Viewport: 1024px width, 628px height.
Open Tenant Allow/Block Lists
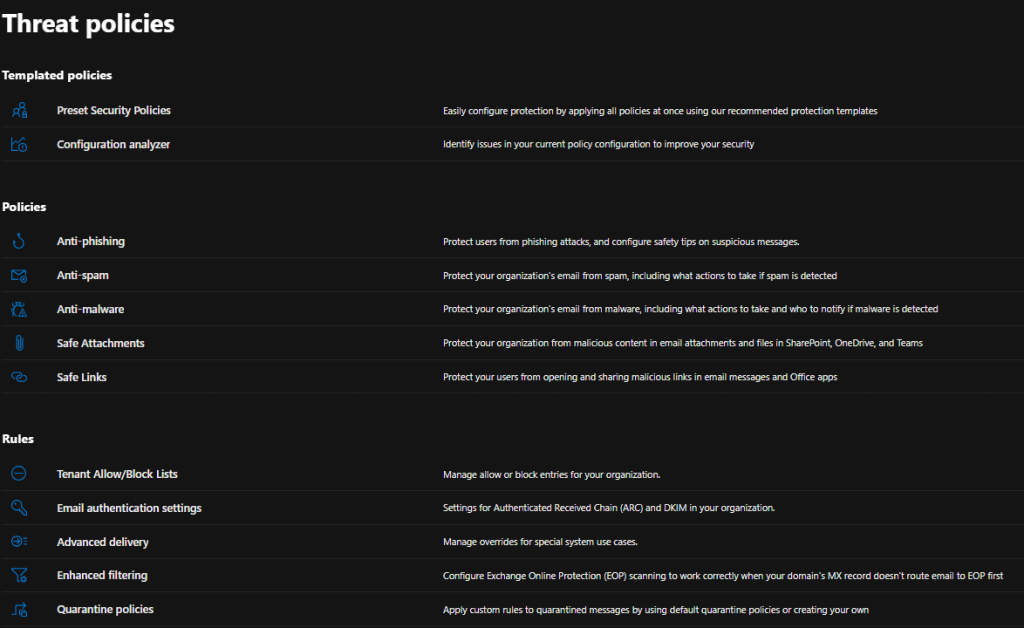[117, 474]
